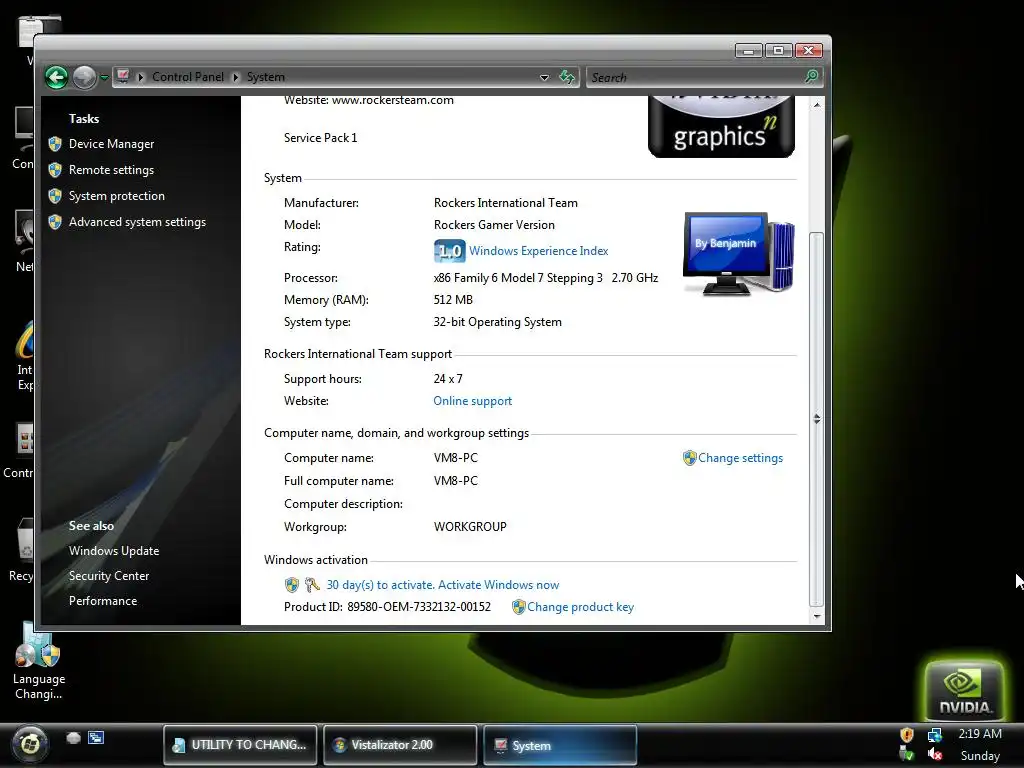Open Language Changing desktop shortcut
This screenshot has height=768, width=1024.
coord(39,661)
